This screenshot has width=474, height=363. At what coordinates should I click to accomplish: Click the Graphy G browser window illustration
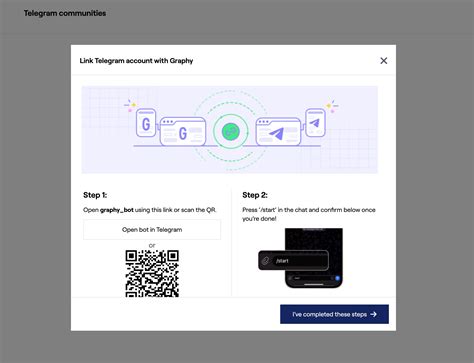183,131
